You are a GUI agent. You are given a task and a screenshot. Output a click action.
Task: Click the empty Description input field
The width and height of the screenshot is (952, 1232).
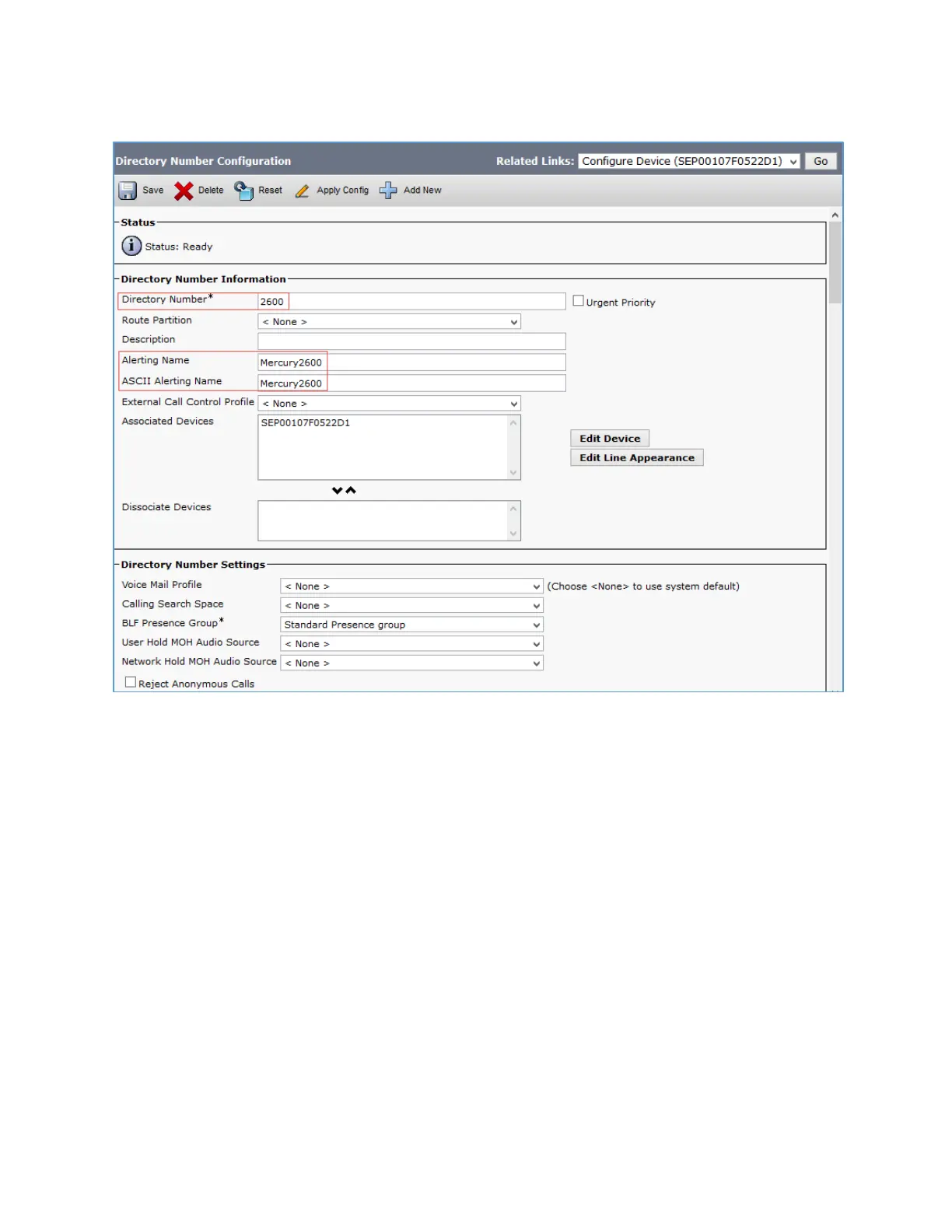[411, 341]
